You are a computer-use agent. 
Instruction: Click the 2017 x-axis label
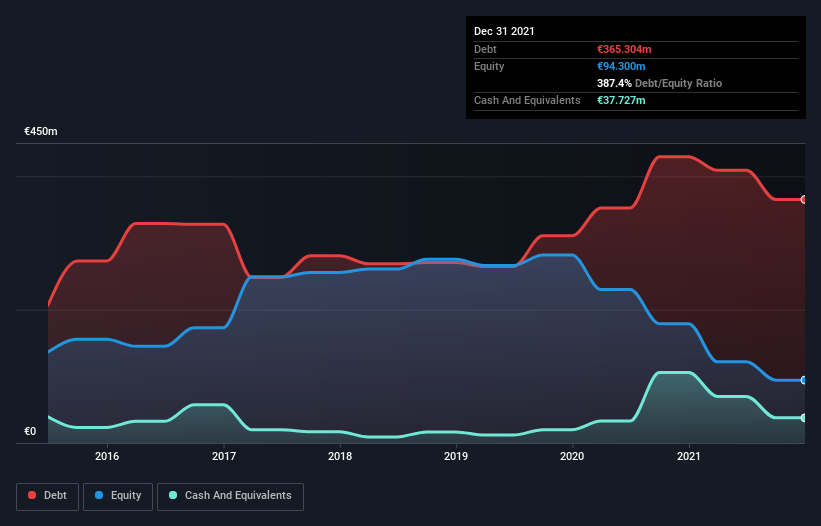(224, 456)
